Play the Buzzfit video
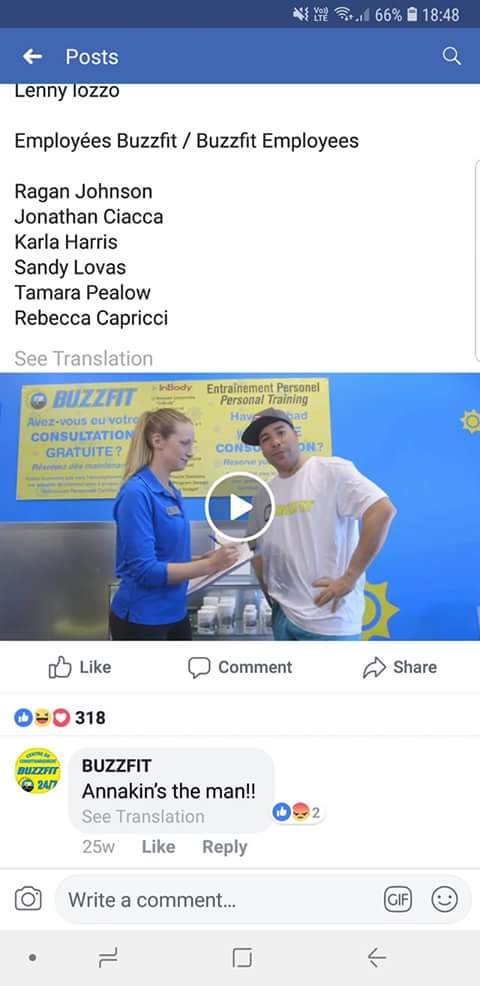The height and width of the screenshot is (986, 480). click(x=240, y=507)
